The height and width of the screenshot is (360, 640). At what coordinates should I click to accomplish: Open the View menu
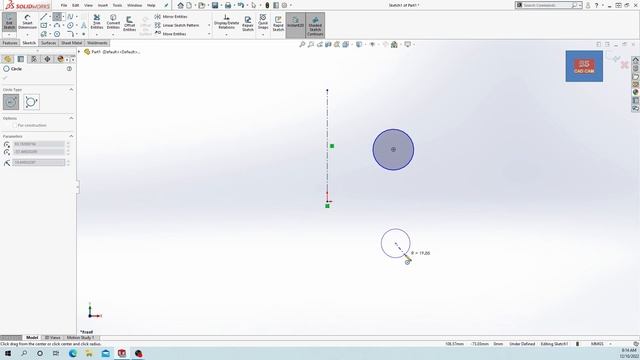pos(88,5)
